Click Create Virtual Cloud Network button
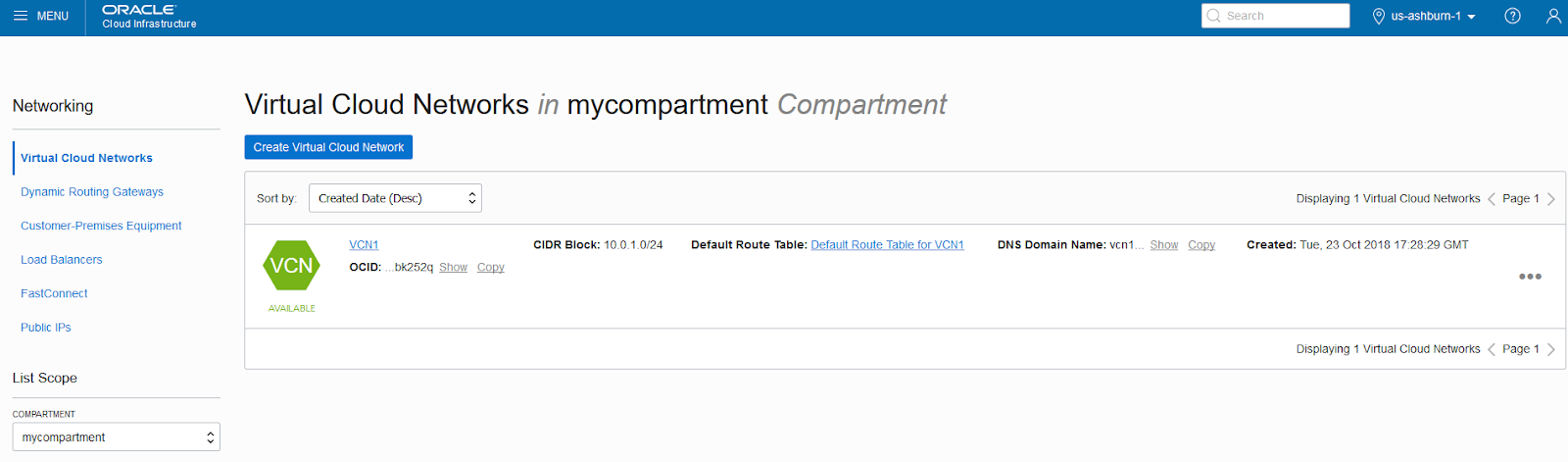The height and width of the screenshot is (462, 1568). [x=328, y=147]
